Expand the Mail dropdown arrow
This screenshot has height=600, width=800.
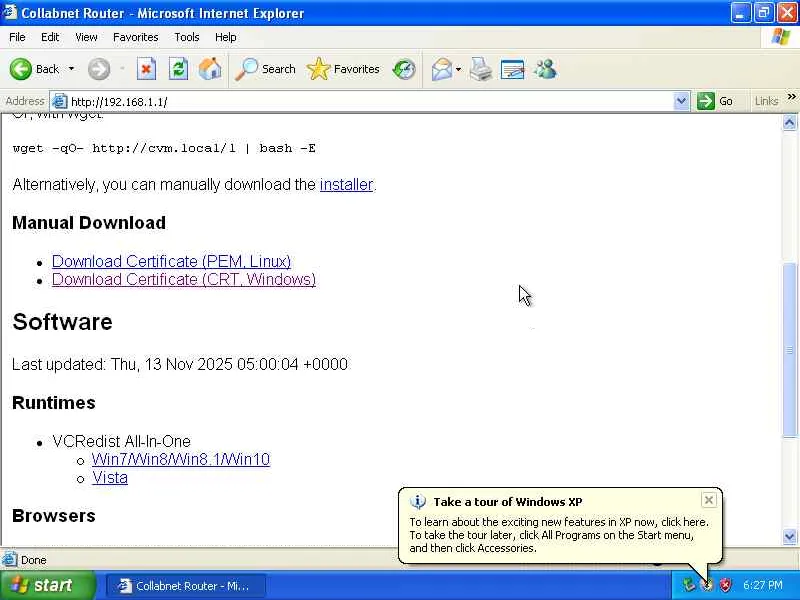coord(458,69)
